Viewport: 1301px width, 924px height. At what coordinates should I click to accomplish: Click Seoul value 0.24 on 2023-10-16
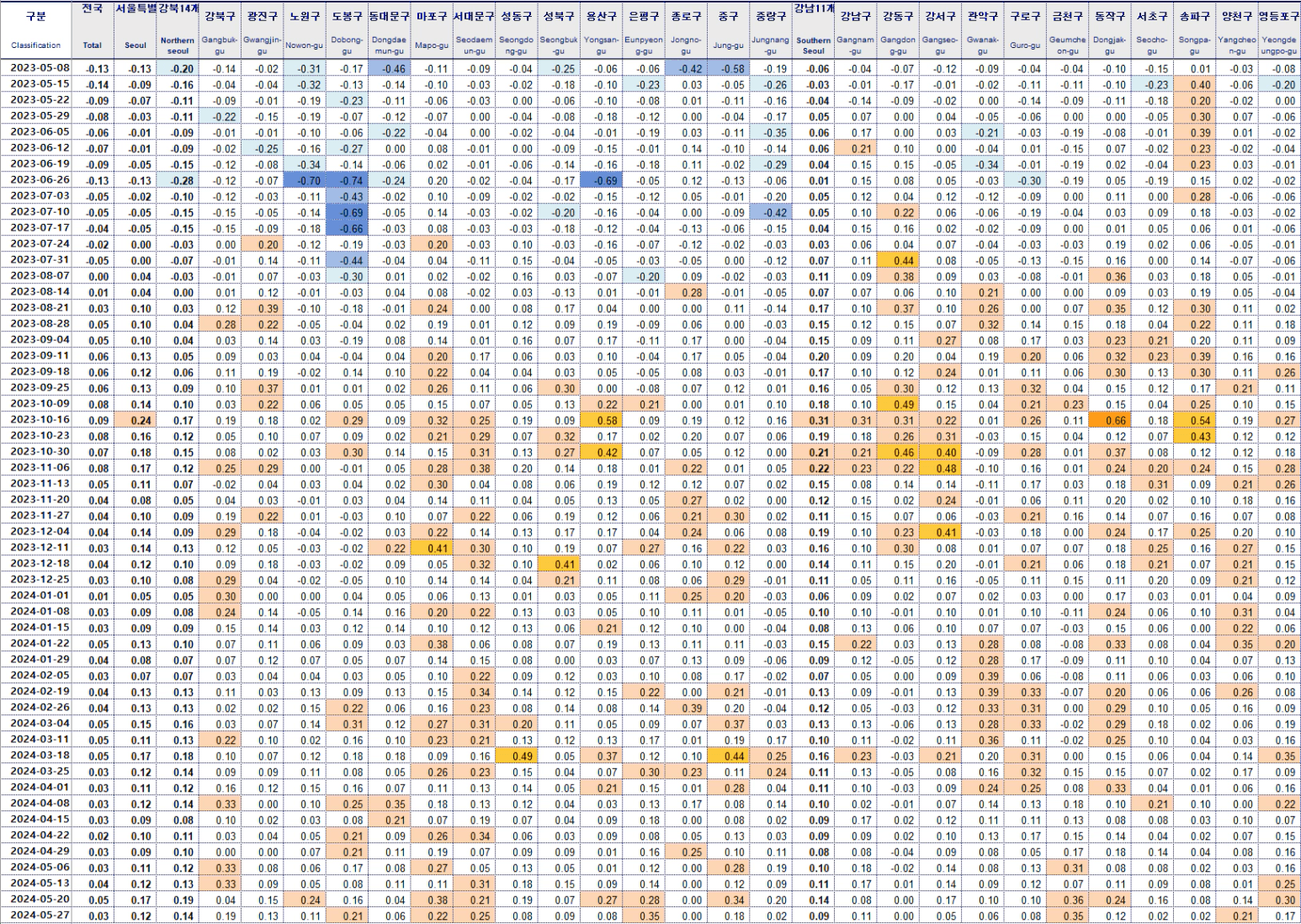point(135,420)
